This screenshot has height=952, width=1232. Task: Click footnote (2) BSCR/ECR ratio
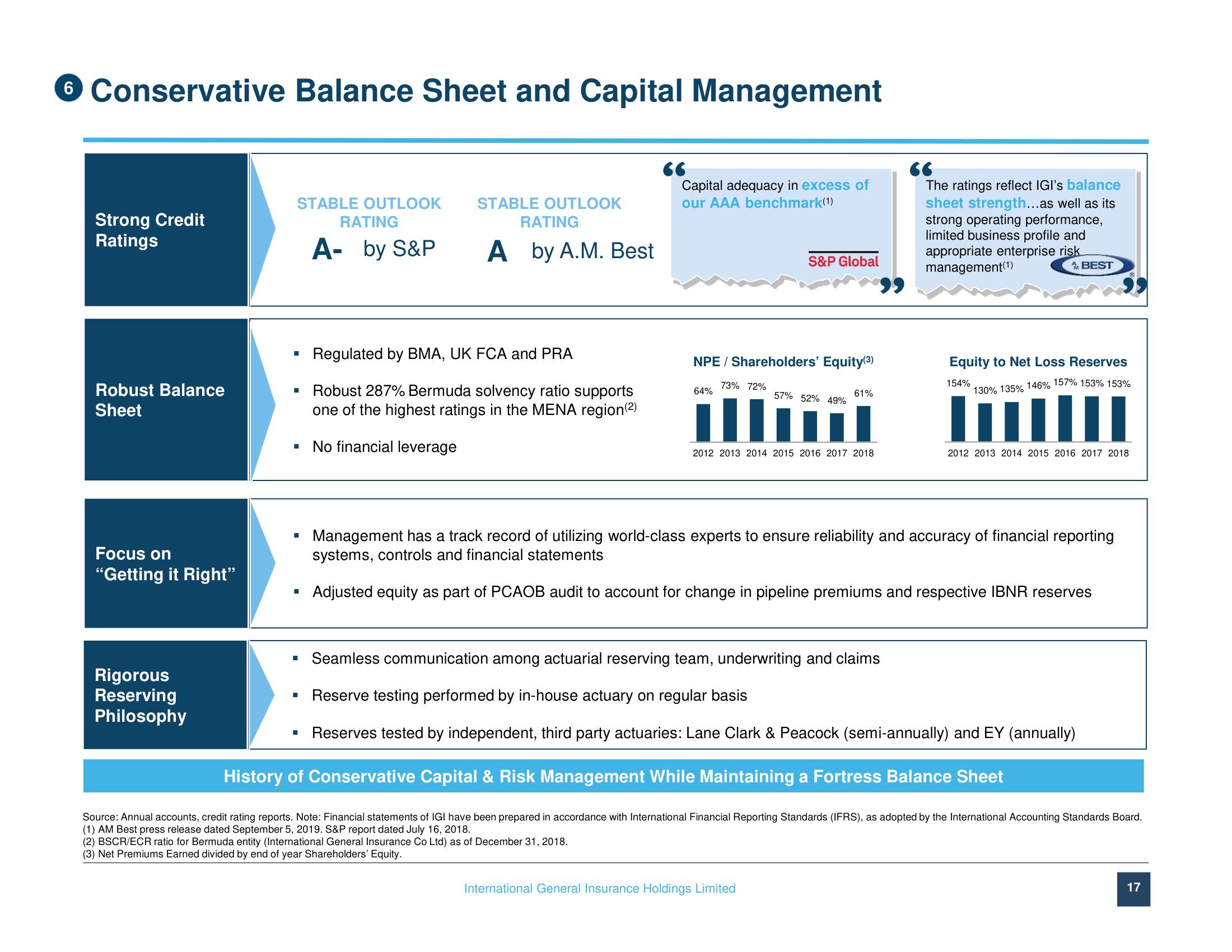coord(325,842)
